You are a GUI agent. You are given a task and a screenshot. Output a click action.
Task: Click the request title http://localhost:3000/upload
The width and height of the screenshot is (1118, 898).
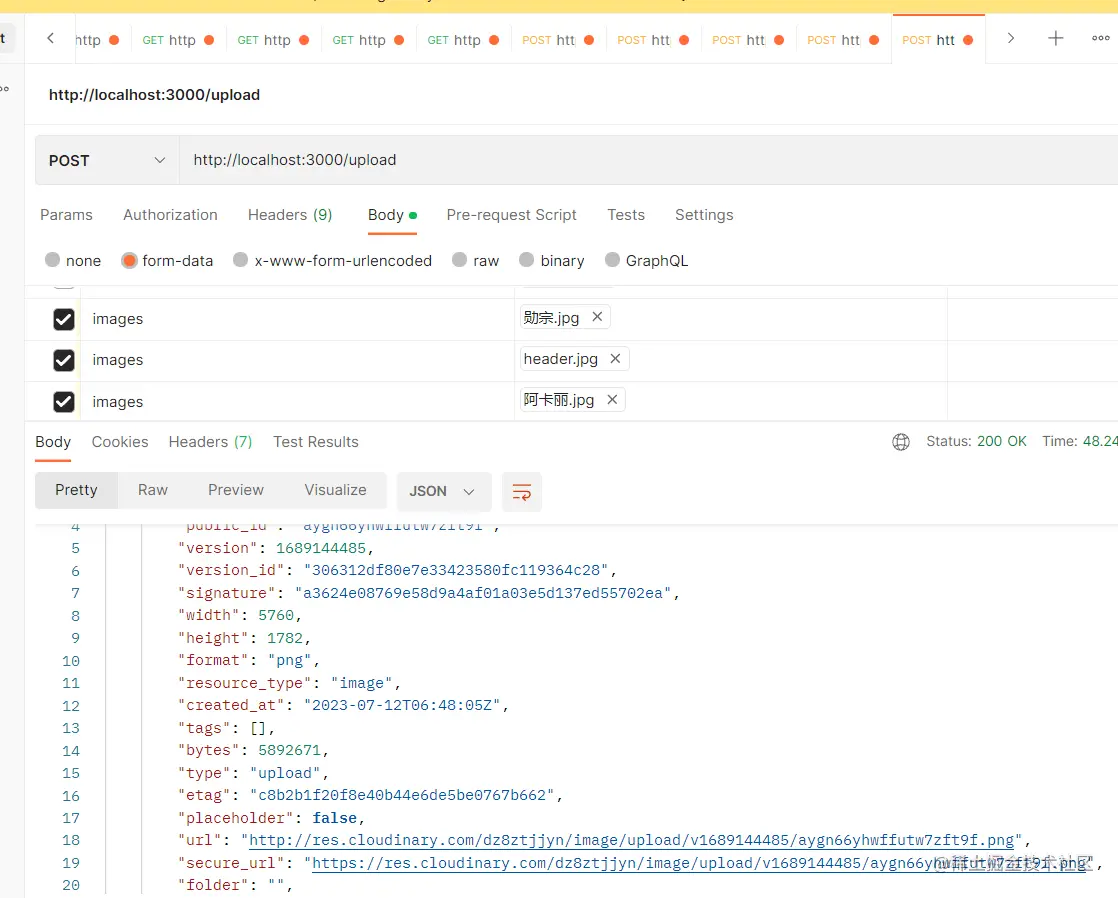[x=154, y=95]
